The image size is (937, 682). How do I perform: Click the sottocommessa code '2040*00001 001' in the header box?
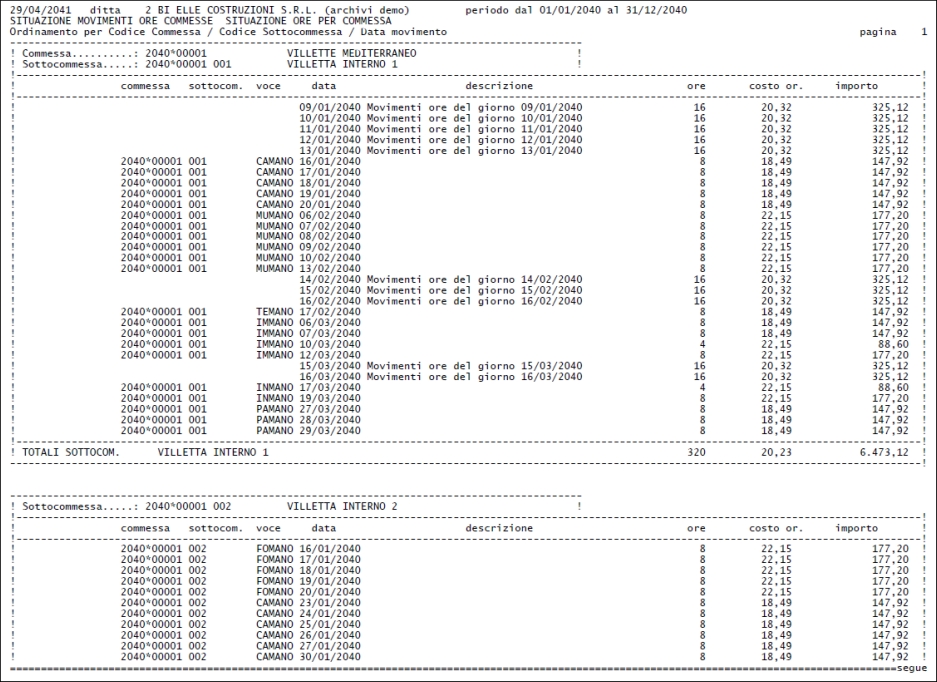point(188,64)
